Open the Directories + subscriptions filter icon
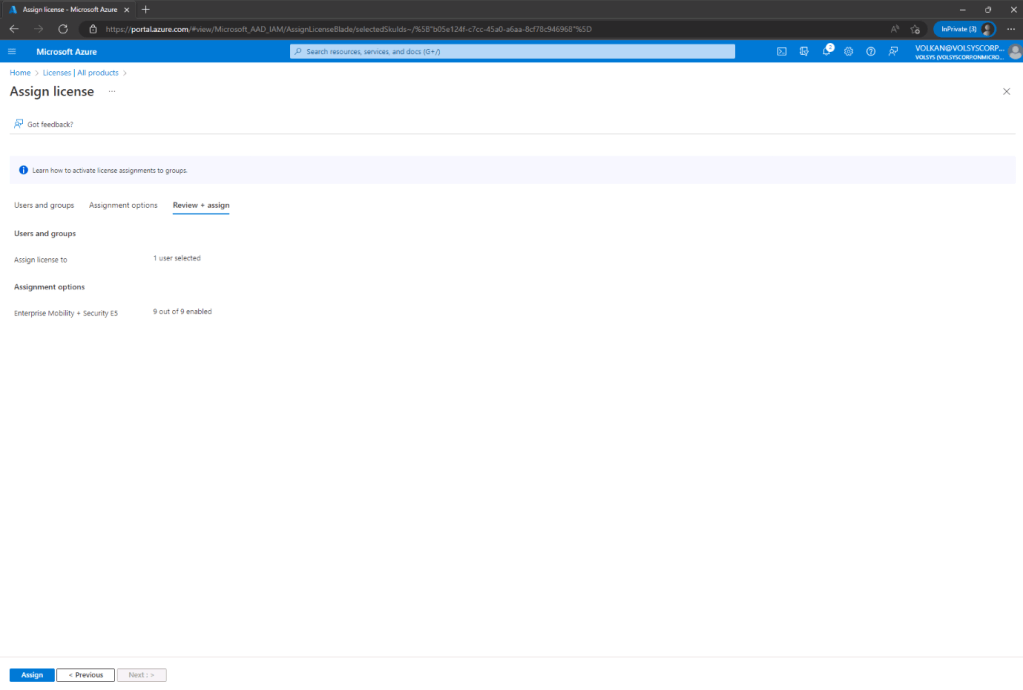The image size is (1023, 690). [x=804, y=51]
